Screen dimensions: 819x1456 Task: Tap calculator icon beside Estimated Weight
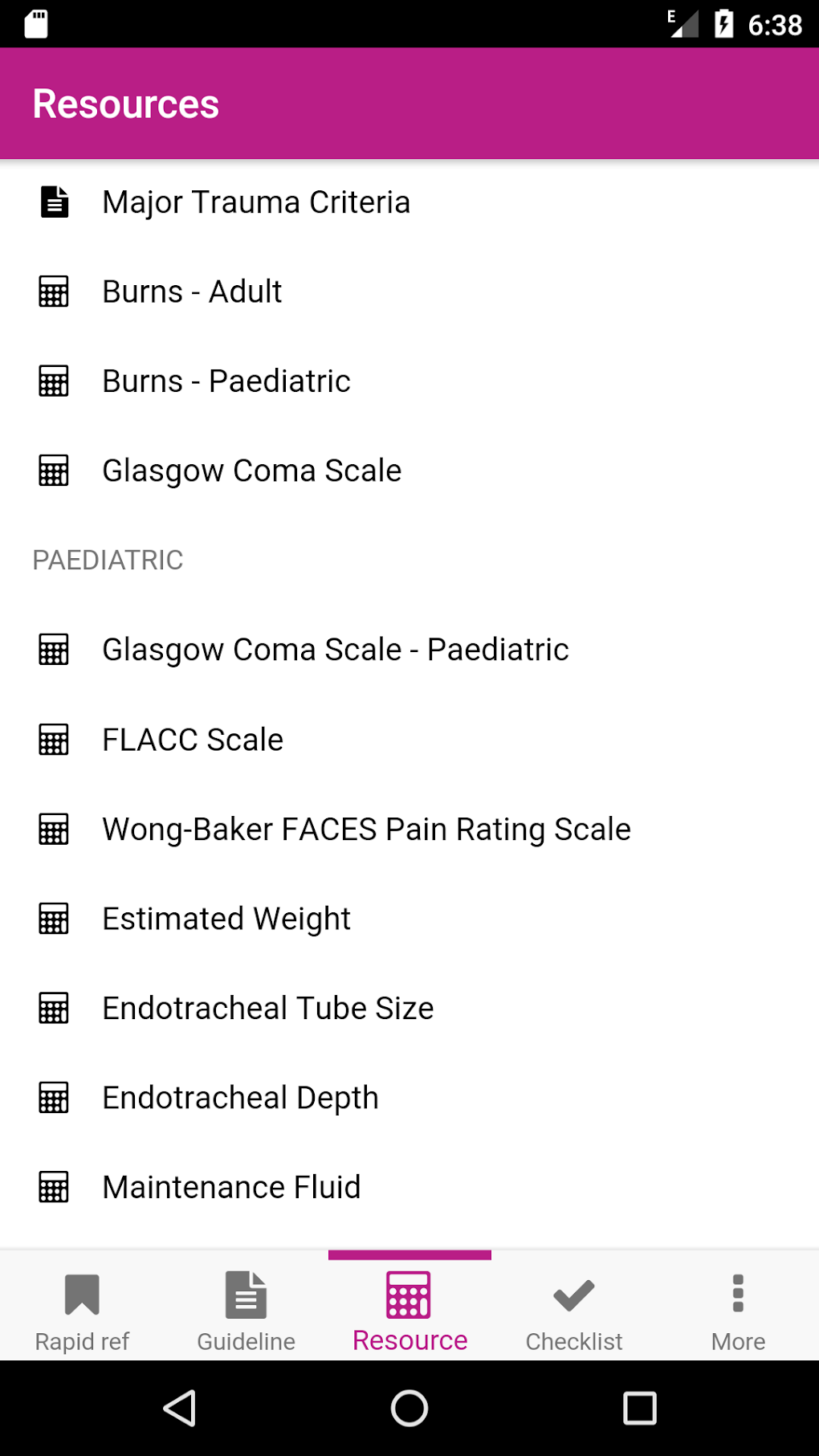click(55, 919)
